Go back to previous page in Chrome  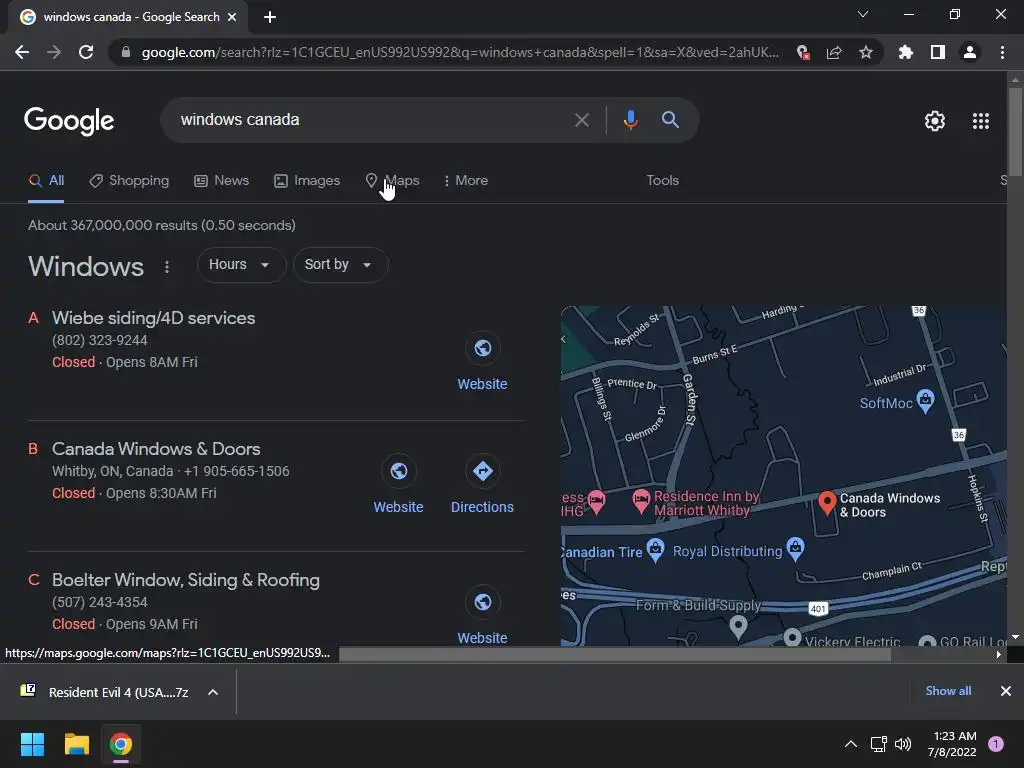[22, 52]
